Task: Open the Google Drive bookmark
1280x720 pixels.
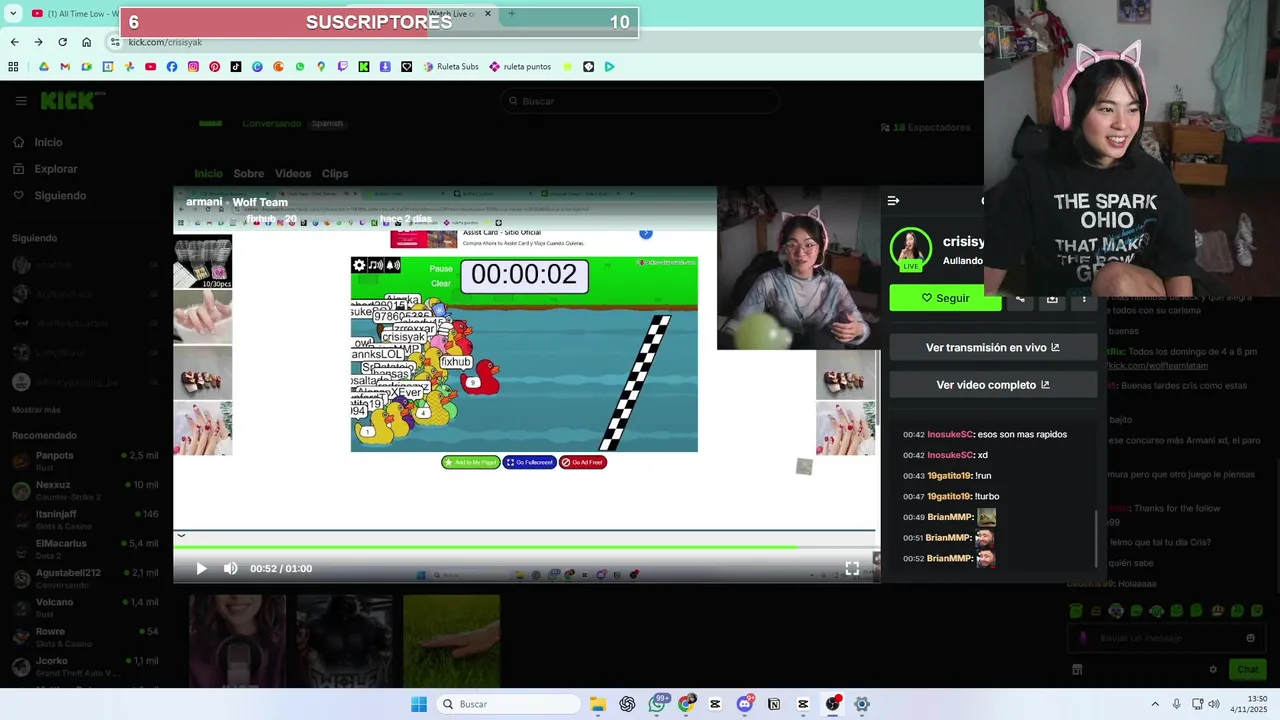Action: [44, 67]
